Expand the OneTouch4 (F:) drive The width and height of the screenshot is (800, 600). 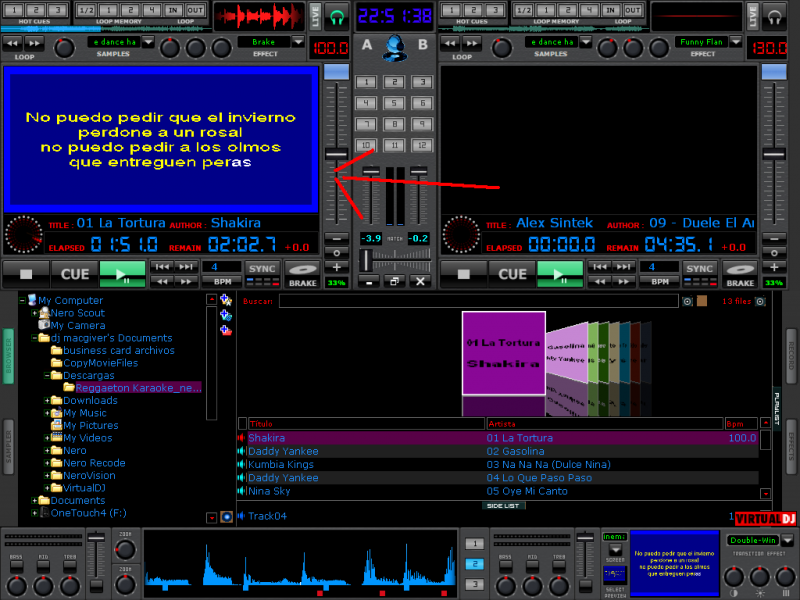click(x=34, y=513)
